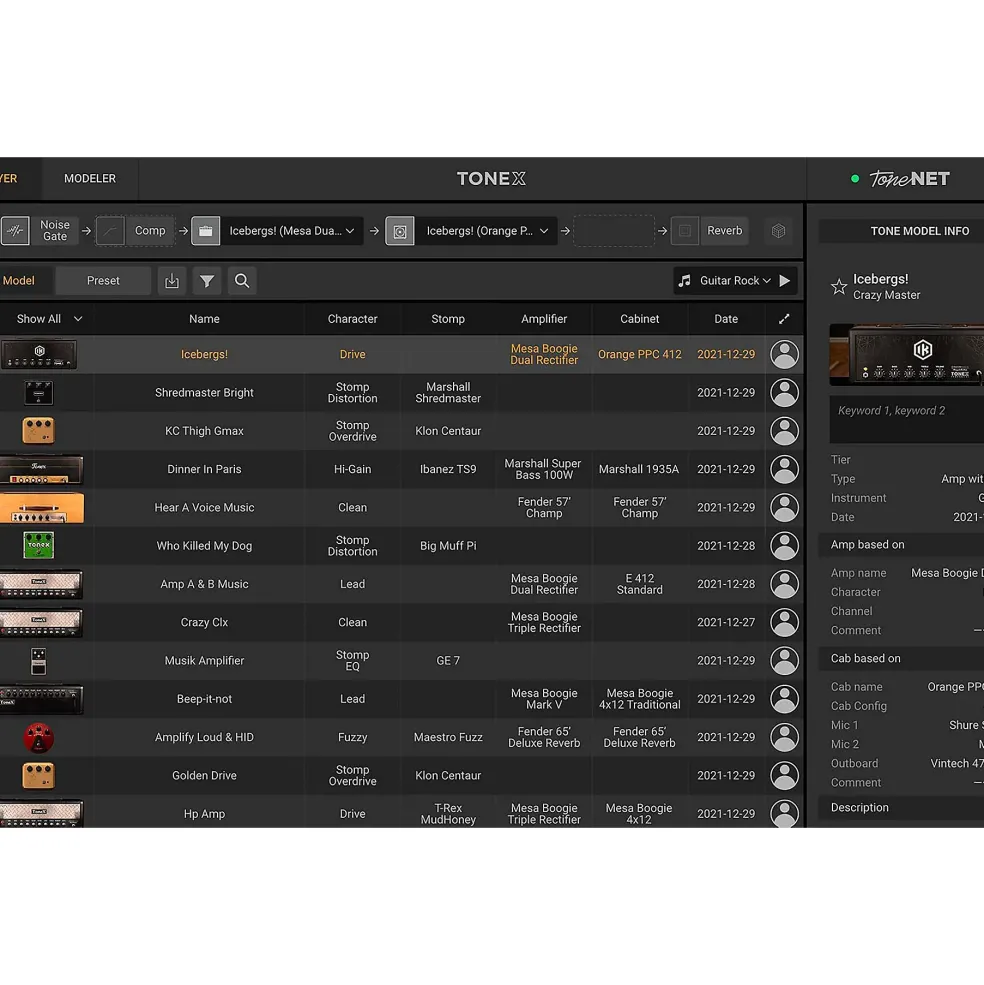
Task: Open the Show All dropdown
Action: tap(49, 319)
